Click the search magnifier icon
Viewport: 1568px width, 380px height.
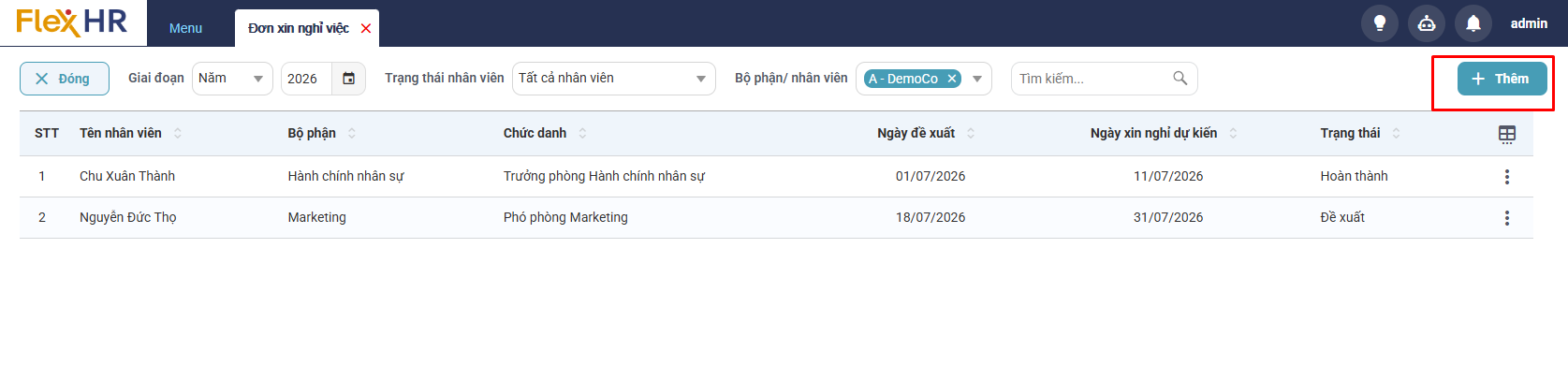tap(1180, 79)
